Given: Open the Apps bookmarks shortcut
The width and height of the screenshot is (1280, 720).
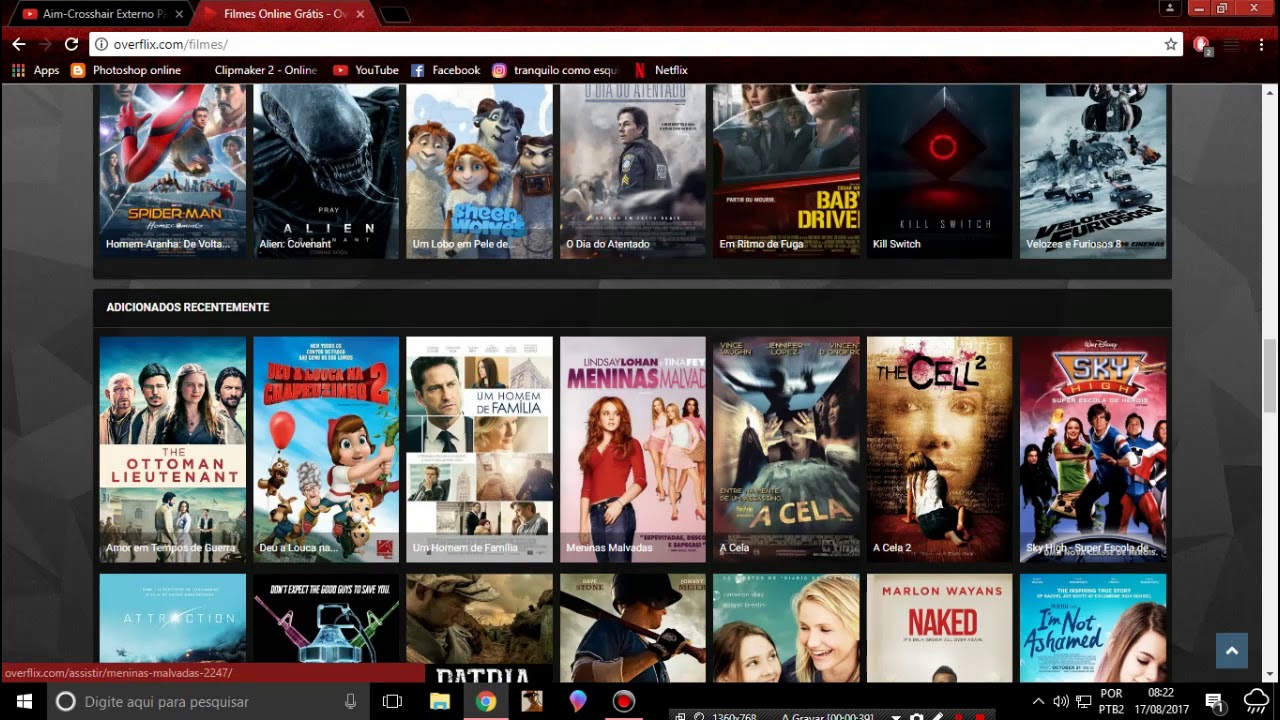Looking at the screenshot, I should coord(35,70).
